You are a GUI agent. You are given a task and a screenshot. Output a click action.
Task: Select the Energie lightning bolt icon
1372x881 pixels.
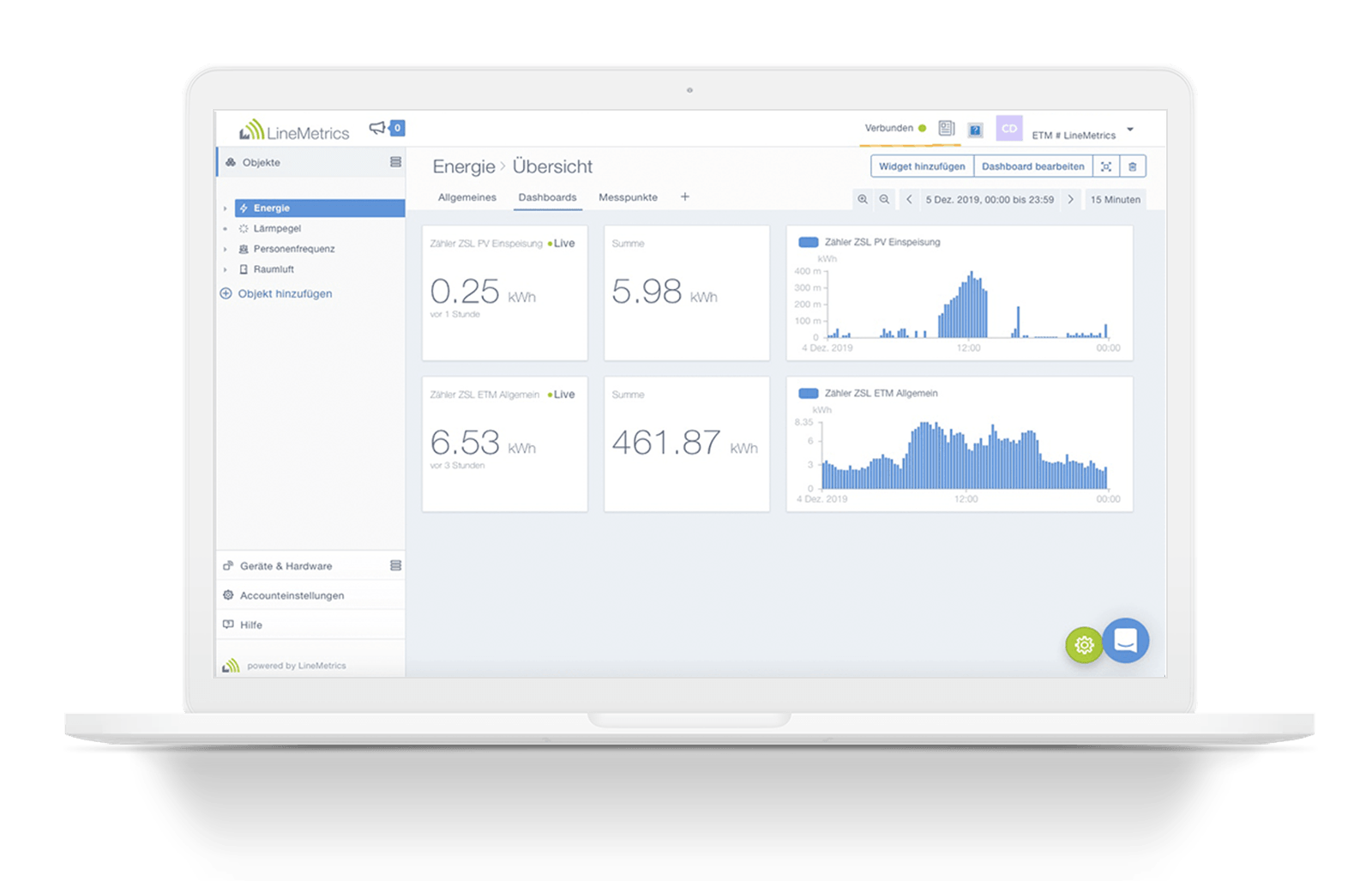[x=245, y=207]
